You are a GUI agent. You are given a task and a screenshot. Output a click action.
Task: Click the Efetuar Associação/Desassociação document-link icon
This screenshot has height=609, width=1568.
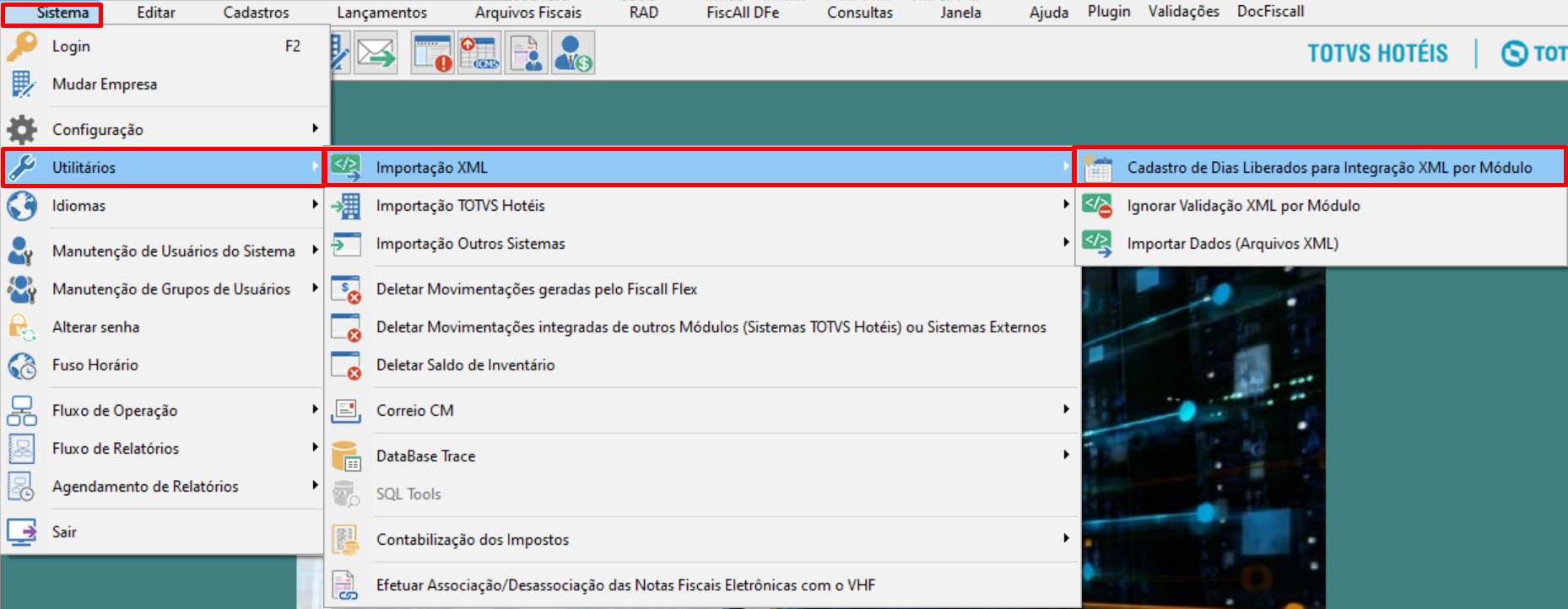346,585
